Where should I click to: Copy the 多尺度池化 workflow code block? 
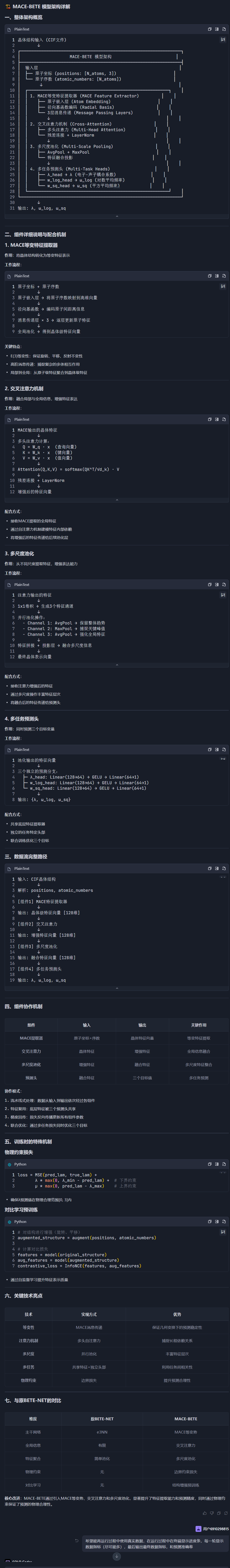tap(210, 584)
